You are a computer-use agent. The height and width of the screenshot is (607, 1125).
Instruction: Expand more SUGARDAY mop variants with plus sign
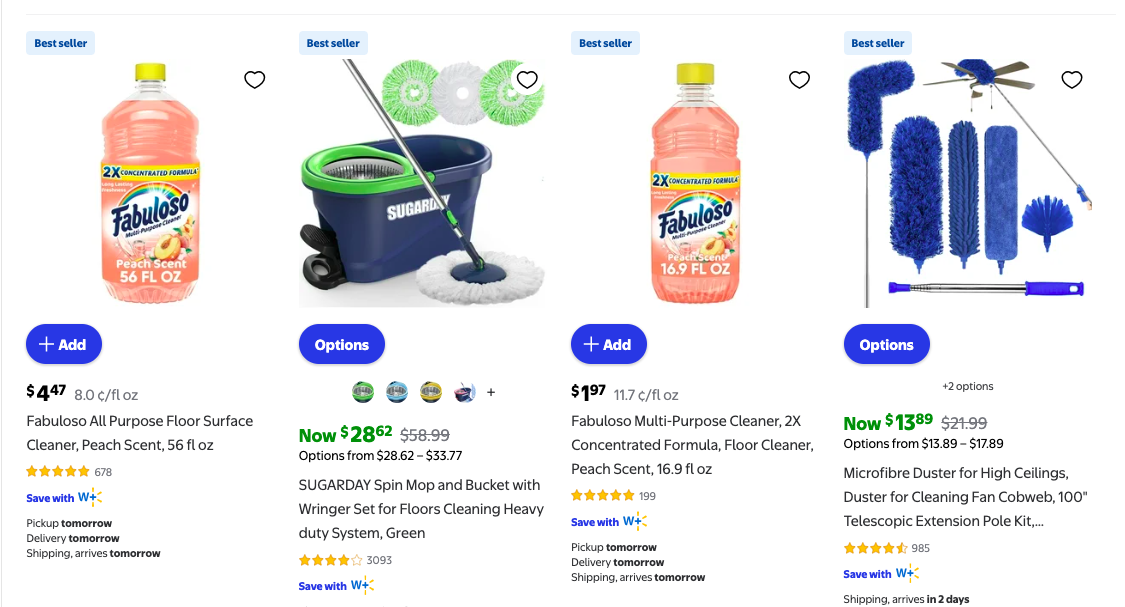click(x=491, y=393)
